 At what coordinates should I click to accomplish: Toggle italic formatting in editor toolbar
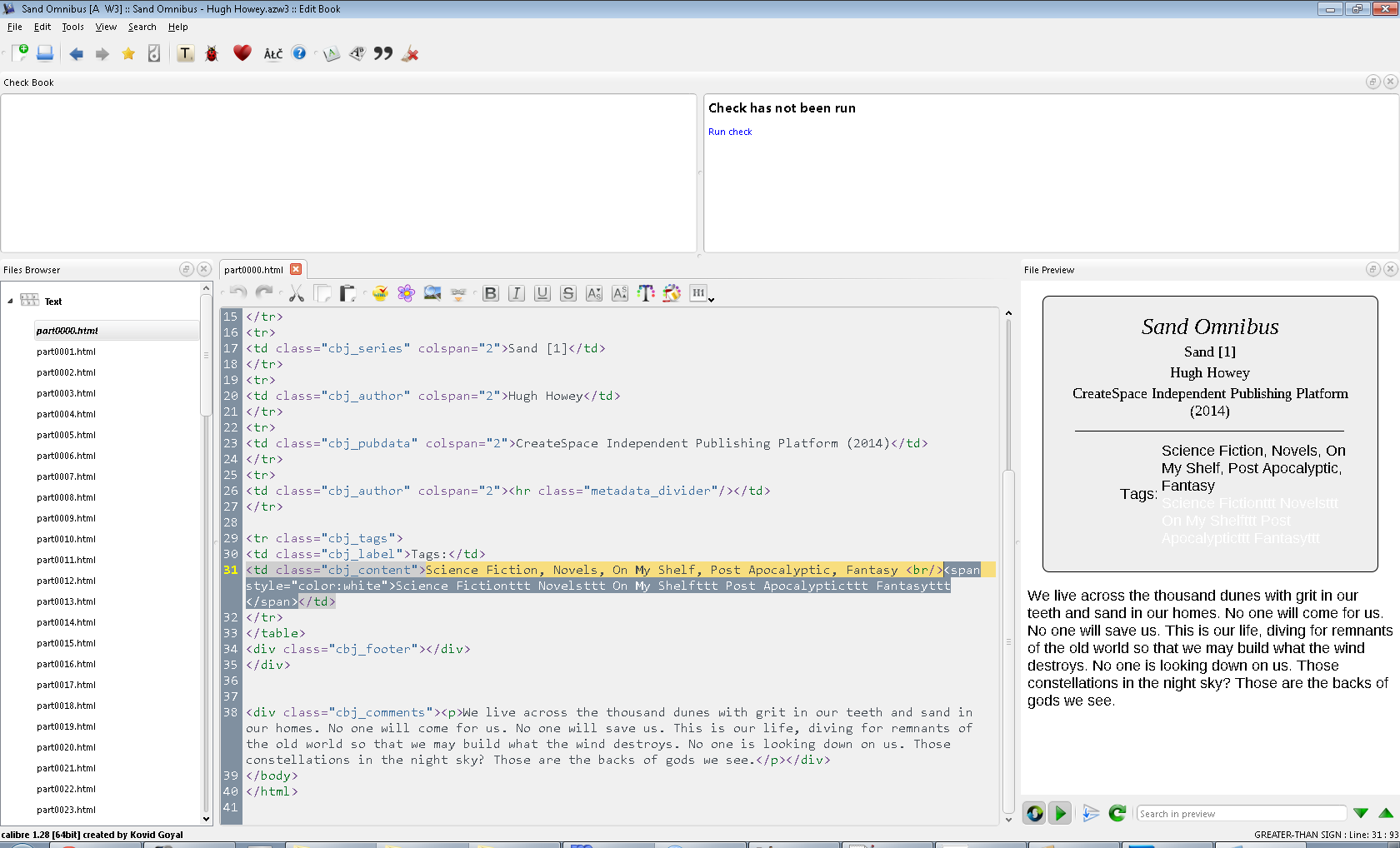click(516, 293)
